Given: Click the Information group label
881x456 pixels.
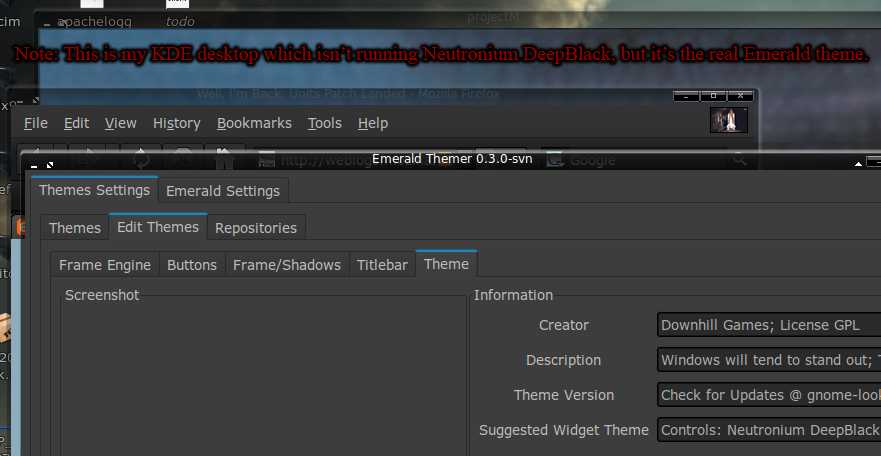Looking at the screenshot, I should [x=514, y=295].
